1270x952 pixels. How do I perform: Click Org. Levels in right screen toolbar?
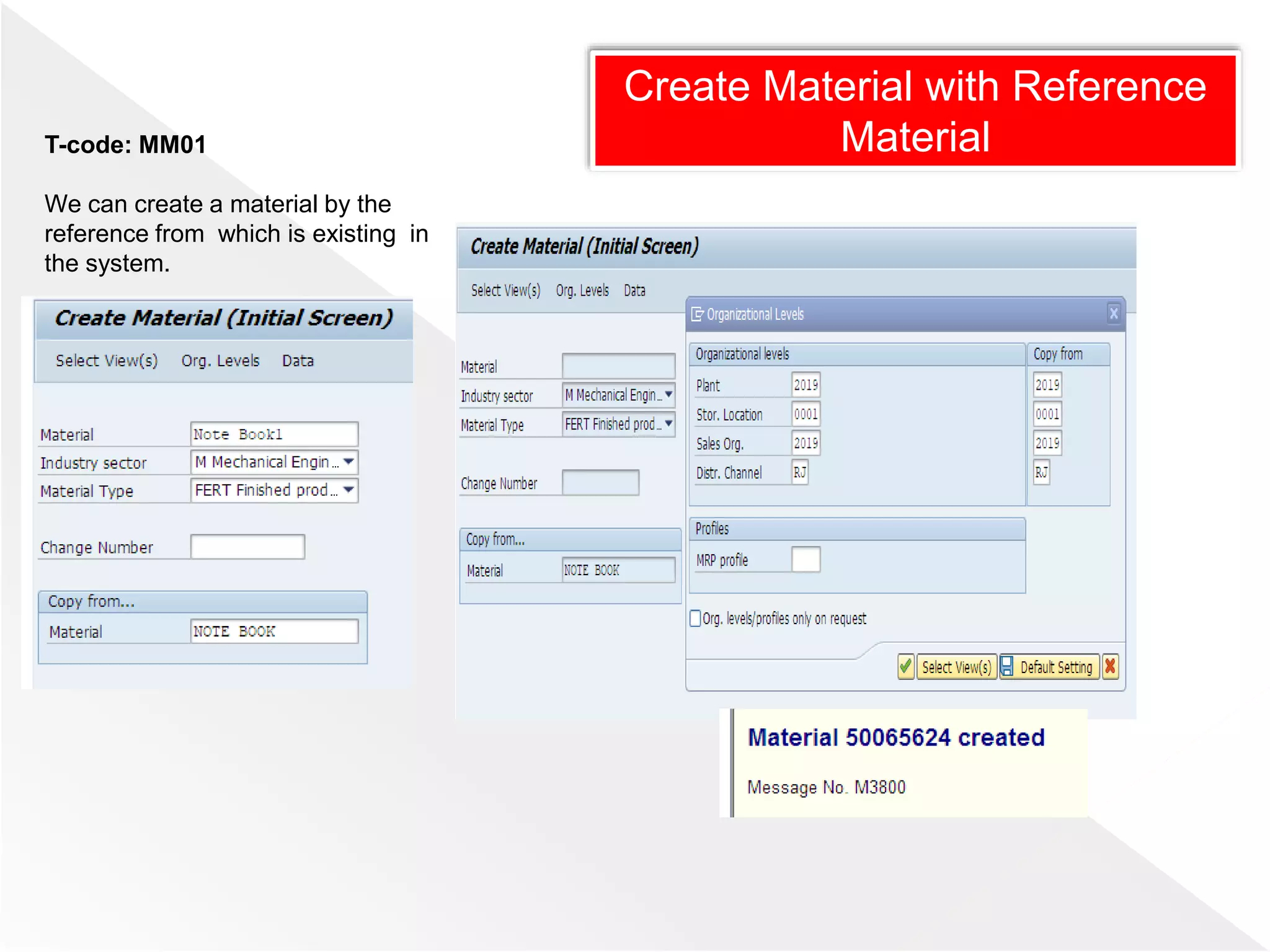(x=582, y=290)
